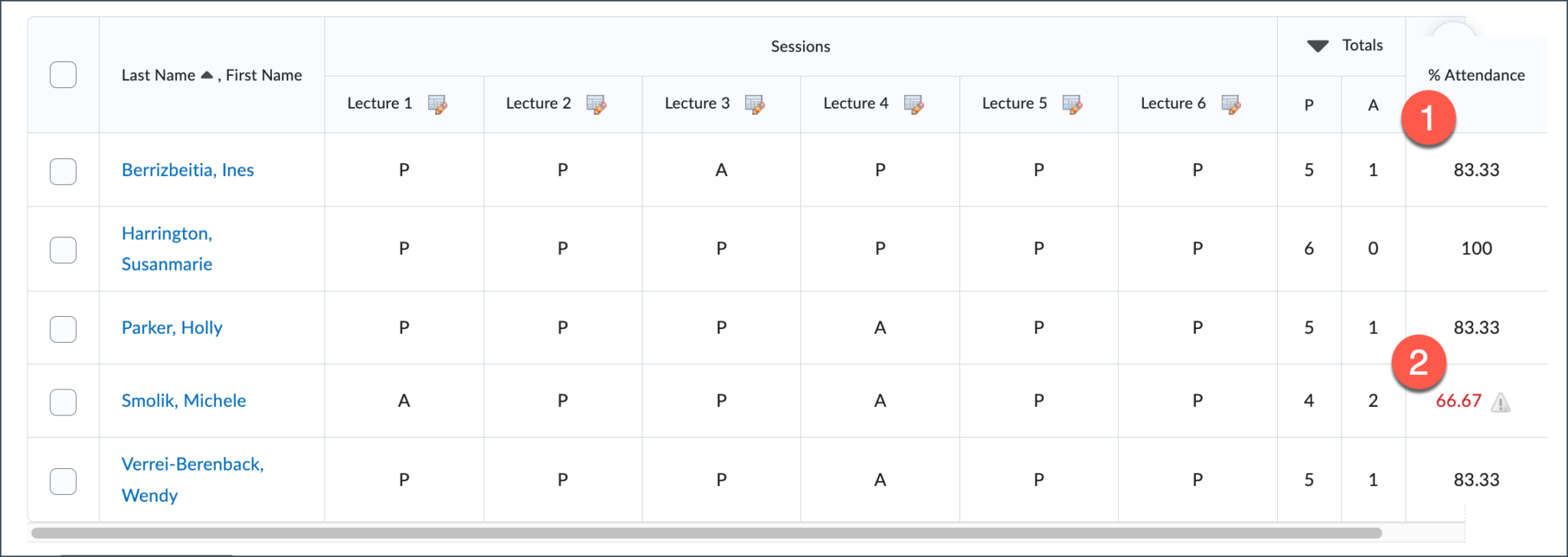
Task: Edit attendance data for Lecture 3
Action: click(x=756, y=103)
